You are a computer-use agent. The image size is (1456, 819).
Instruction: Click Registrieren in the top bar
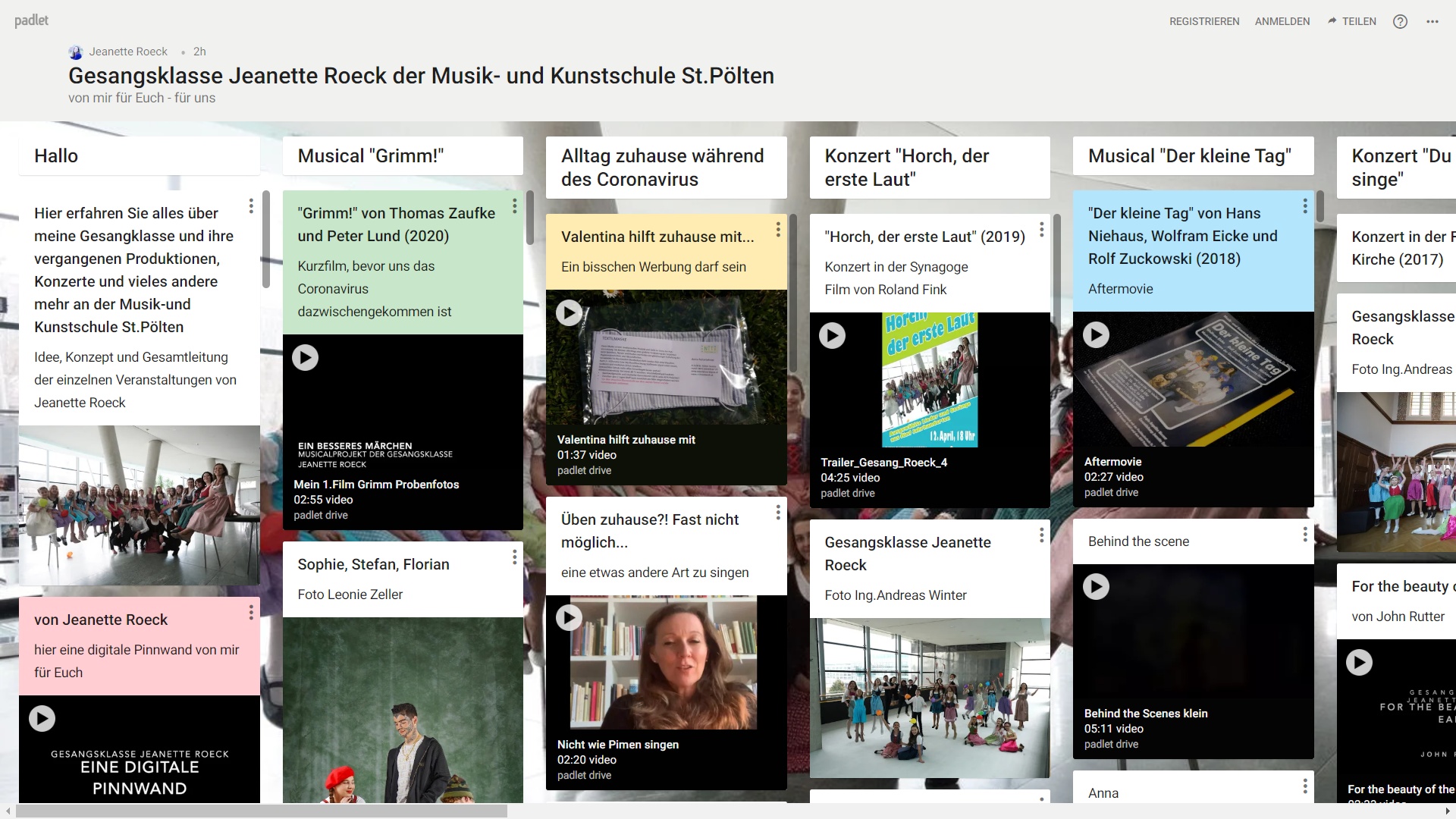(x=1203, y=21)
